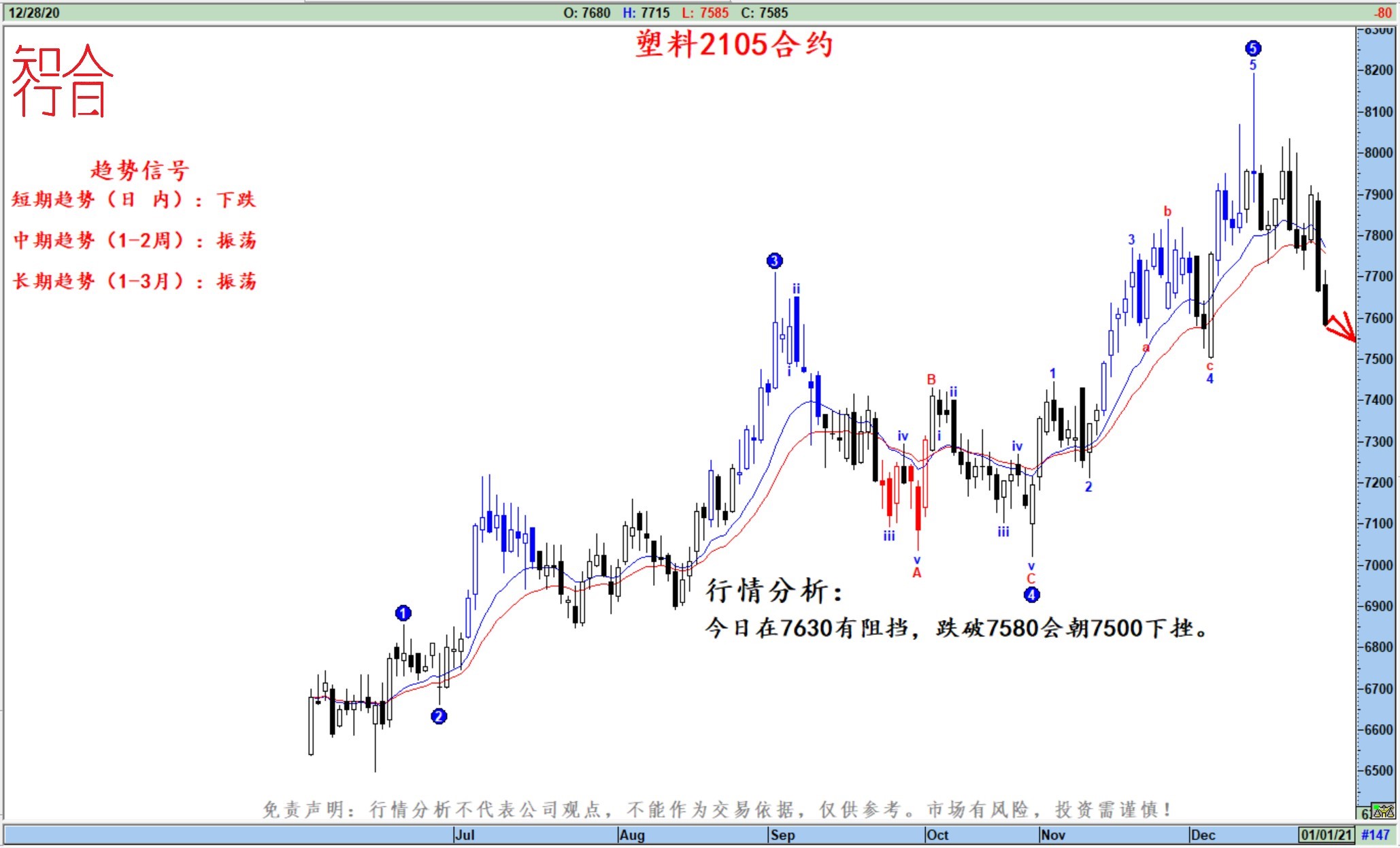Click the Jul label on time axis
Viewport: 1400px width, 848px height.
(x=465, y=835)
